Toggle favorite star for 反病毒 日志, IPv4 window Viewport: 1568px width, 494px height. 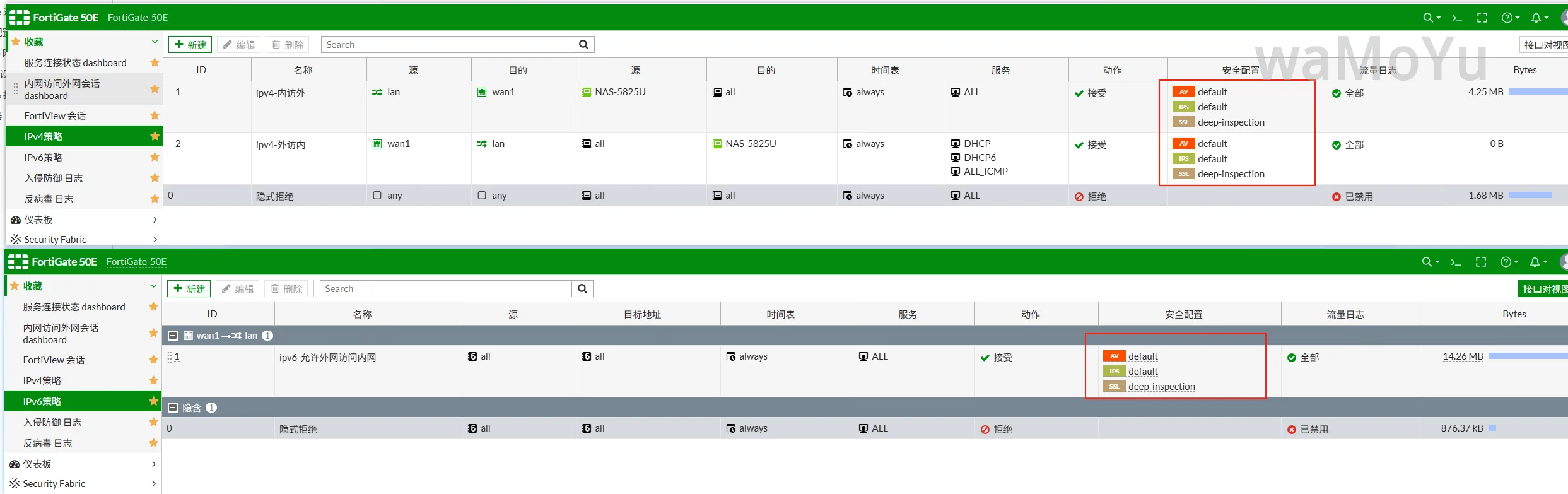pos(155,199)
